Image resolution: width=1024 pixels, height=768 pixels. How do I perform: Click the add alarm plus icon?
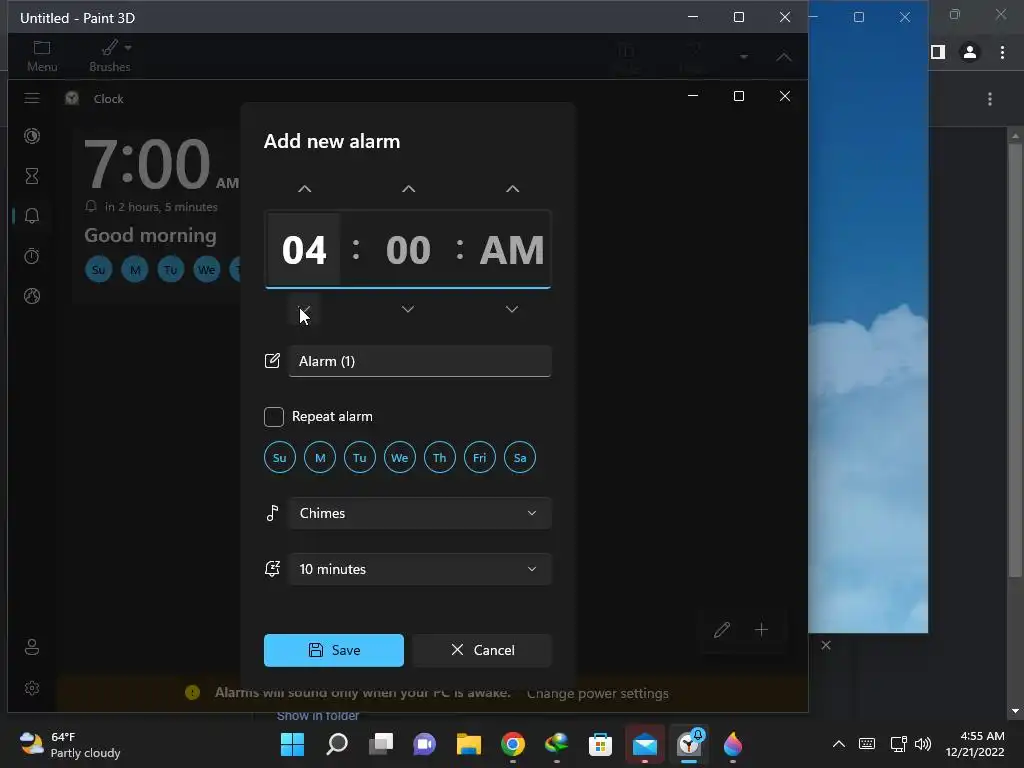[761, 630]
